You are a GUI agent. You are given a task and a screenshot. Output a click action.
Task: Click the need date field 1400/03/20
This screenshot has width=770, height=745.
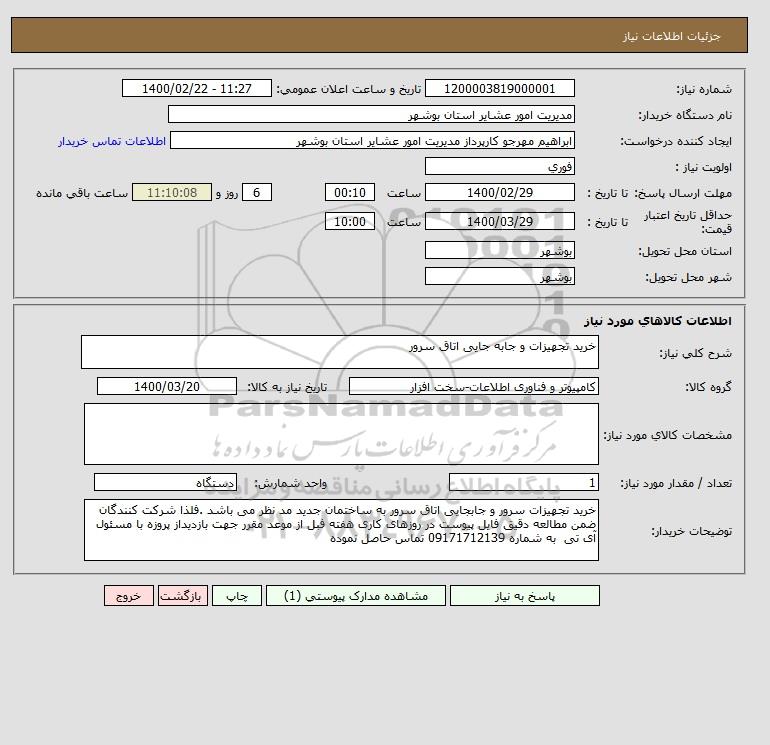point(167,386)
